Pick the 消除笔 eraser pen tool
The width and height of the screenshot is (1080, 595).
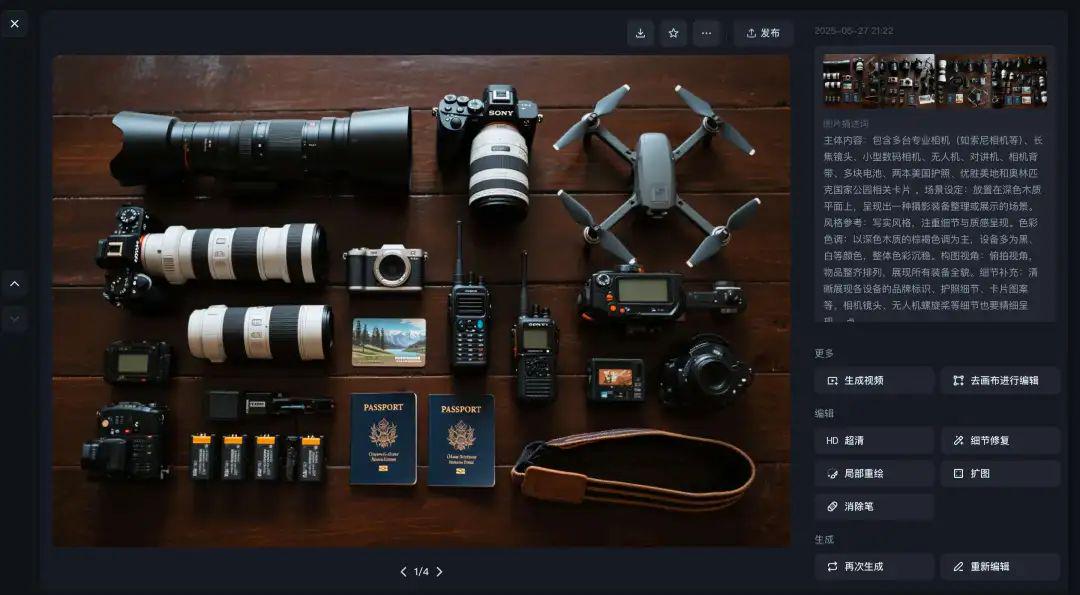coord(874,507)
